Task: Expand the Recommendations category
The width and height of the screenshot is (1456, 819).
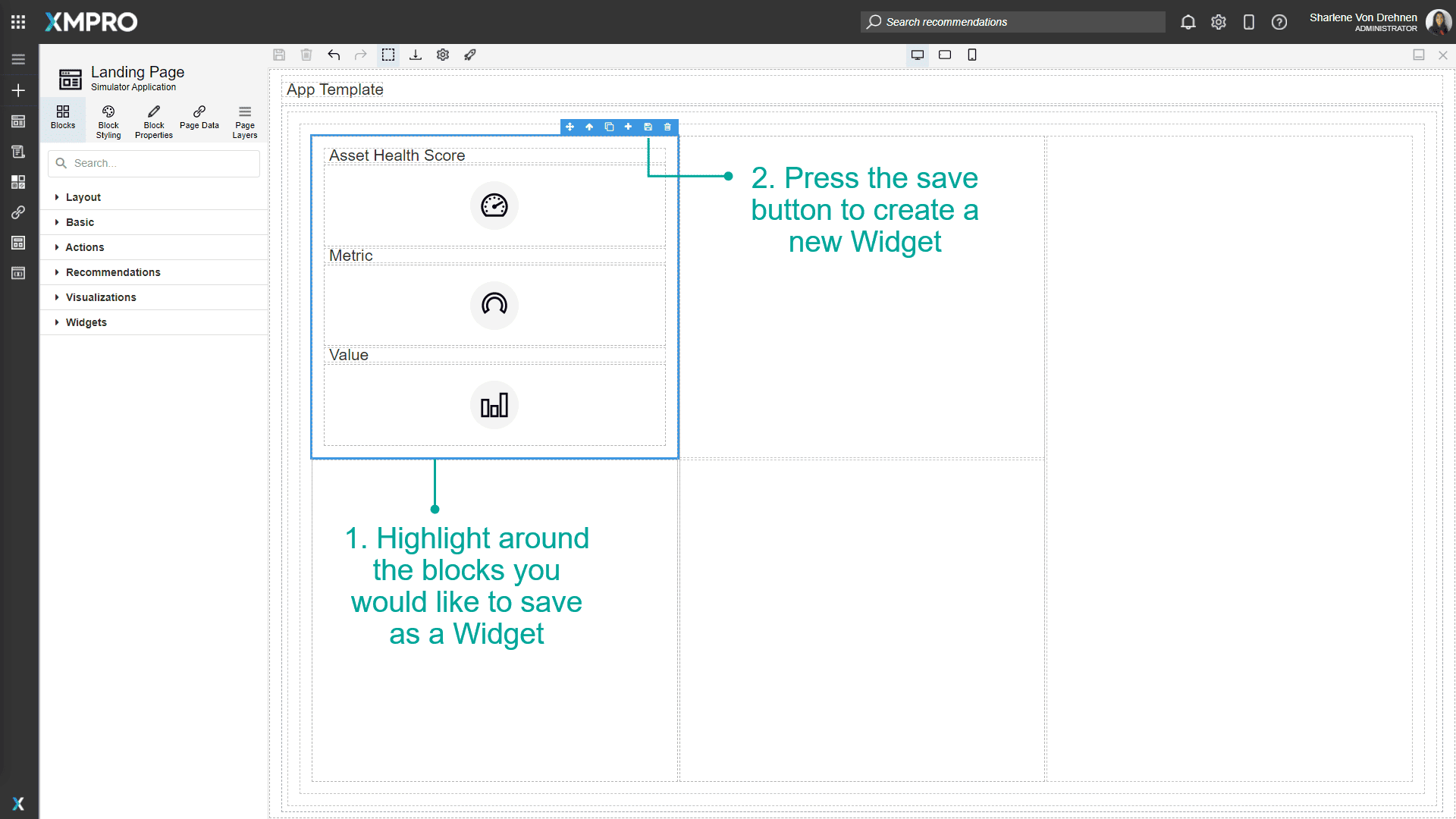Action: tap(112, 272)
